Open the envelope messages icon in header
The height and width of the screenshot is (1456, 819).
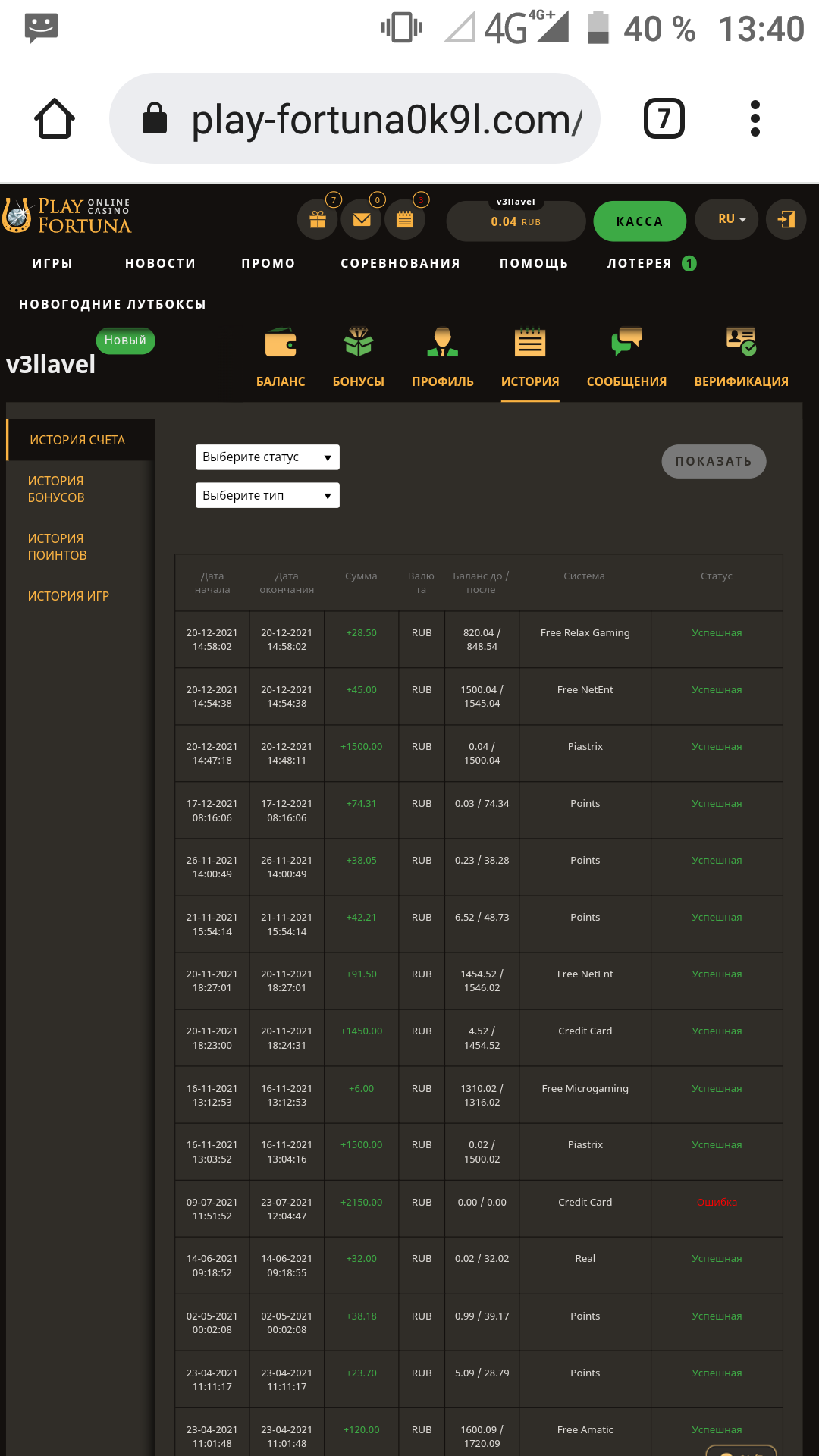coord(362,220)
